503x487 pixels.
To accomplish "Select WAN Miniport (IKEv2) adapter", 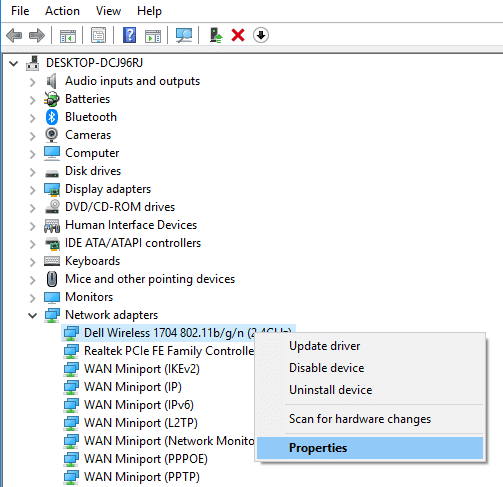I will click(x=142, y=369).
